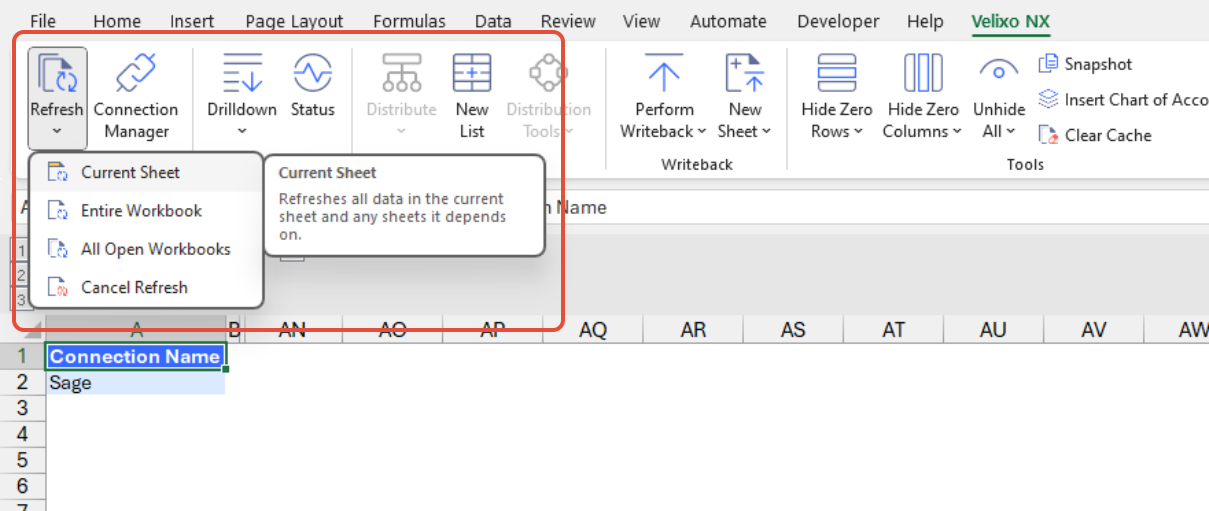
Task: Select column header AR
Action: (x=693, y=330)
